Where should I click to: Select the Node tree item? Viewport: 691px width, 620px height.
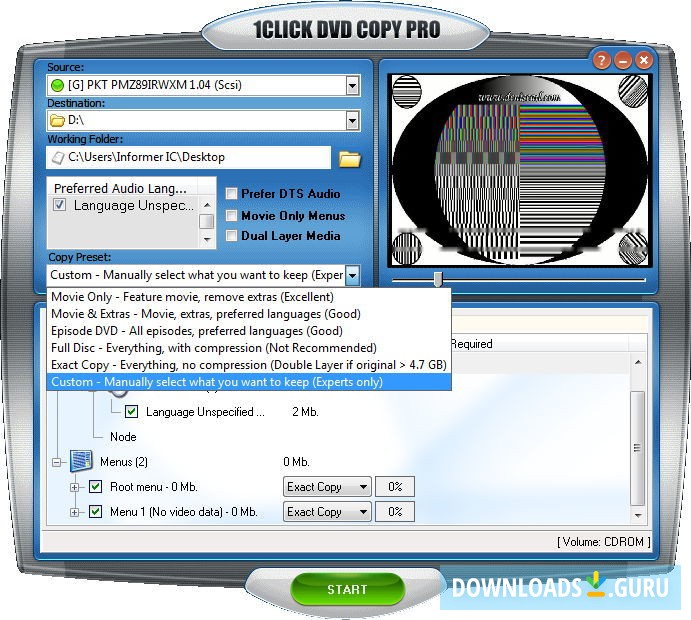click(x=123, y=437)
